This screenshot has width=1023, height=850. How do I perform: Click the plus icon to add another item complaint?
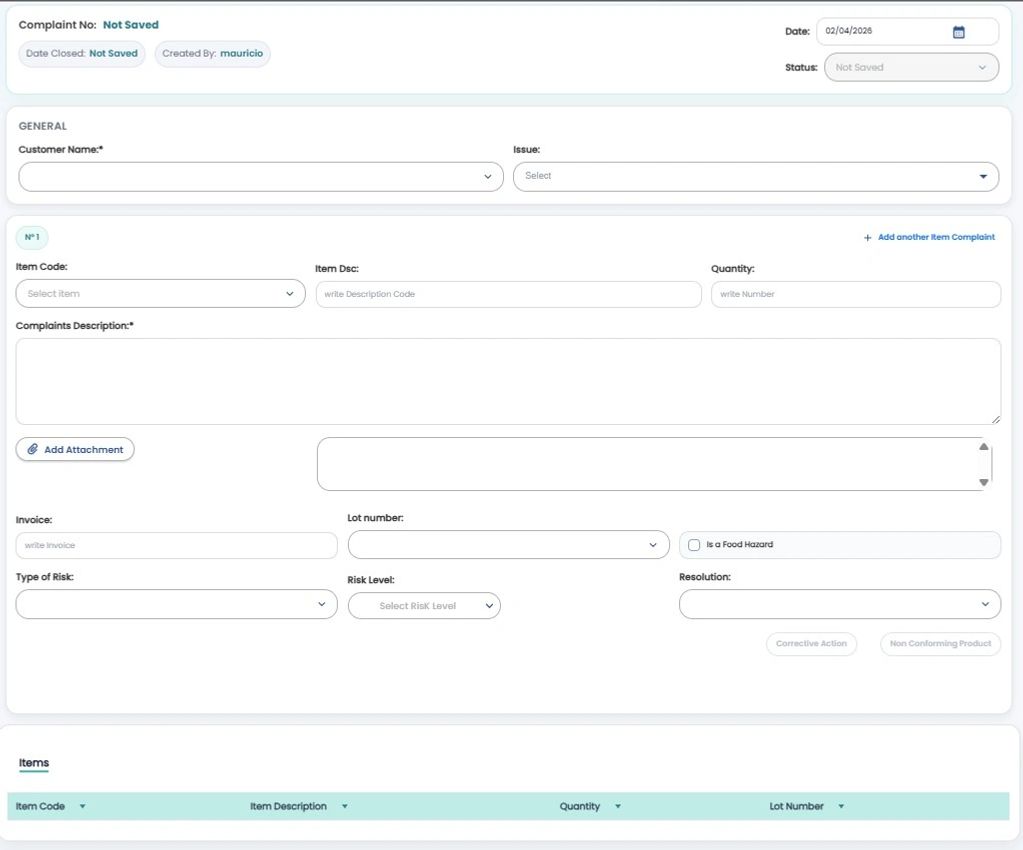coord(867,238)
